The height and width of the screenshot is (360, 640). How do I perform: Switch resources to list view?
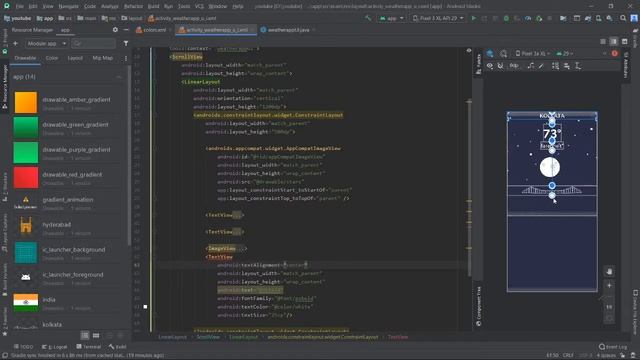point(85,336)
